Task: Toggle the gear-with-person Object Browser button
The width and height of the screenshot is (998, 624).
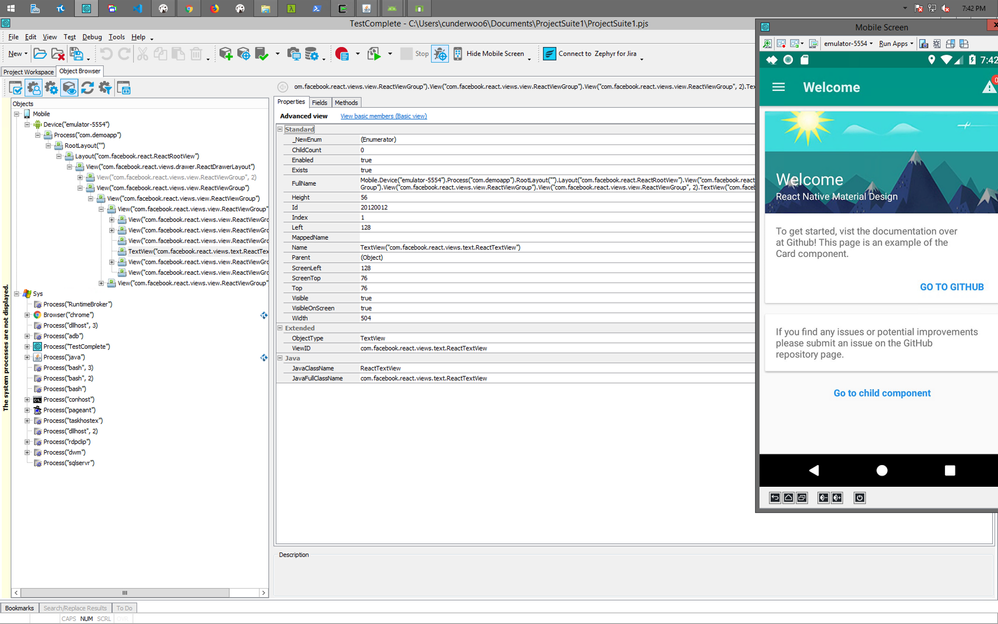Action: click(x=34, y=88)
